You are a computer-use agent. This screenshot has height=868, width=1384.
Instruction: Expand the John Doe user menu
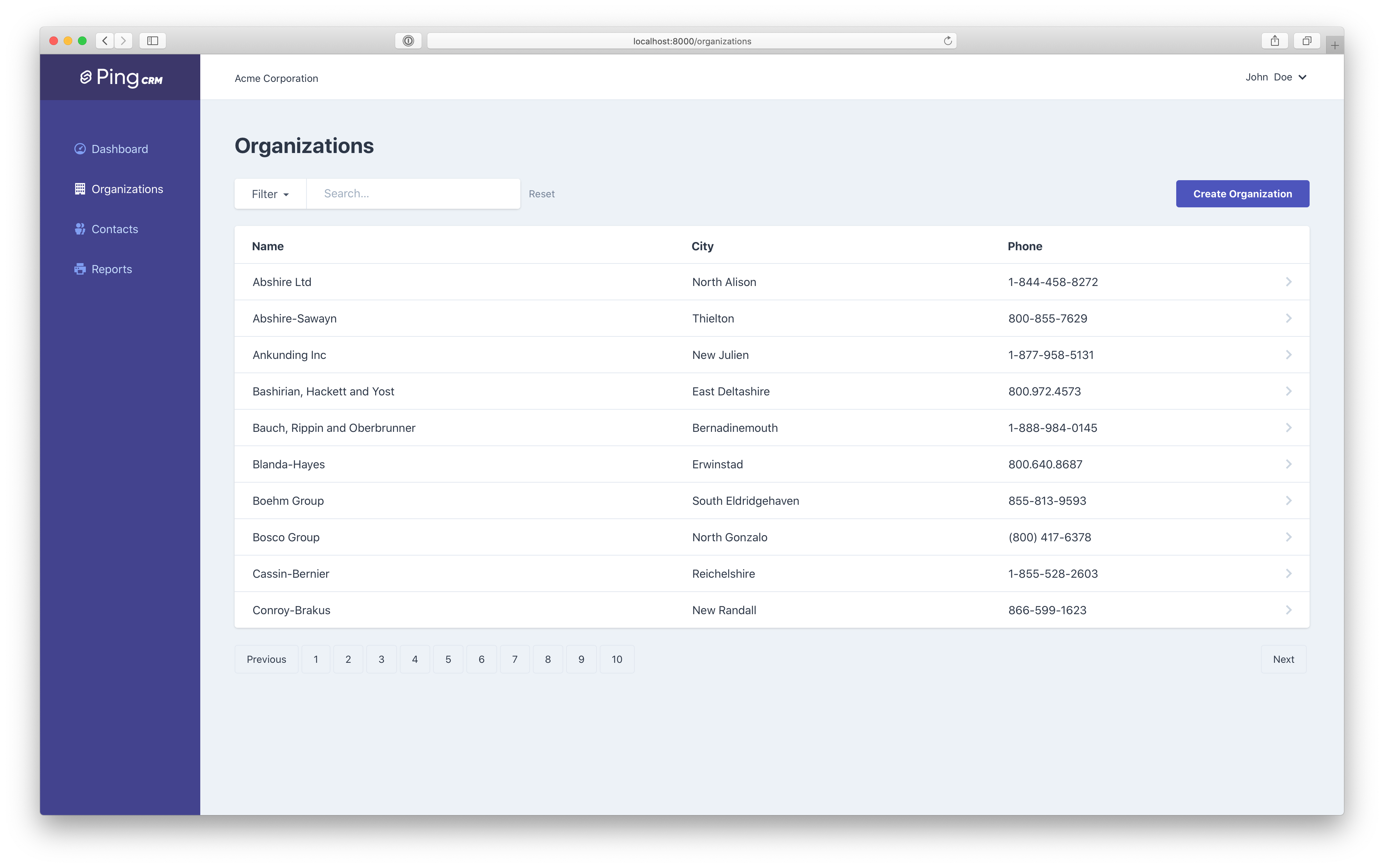click(1275, 77)
